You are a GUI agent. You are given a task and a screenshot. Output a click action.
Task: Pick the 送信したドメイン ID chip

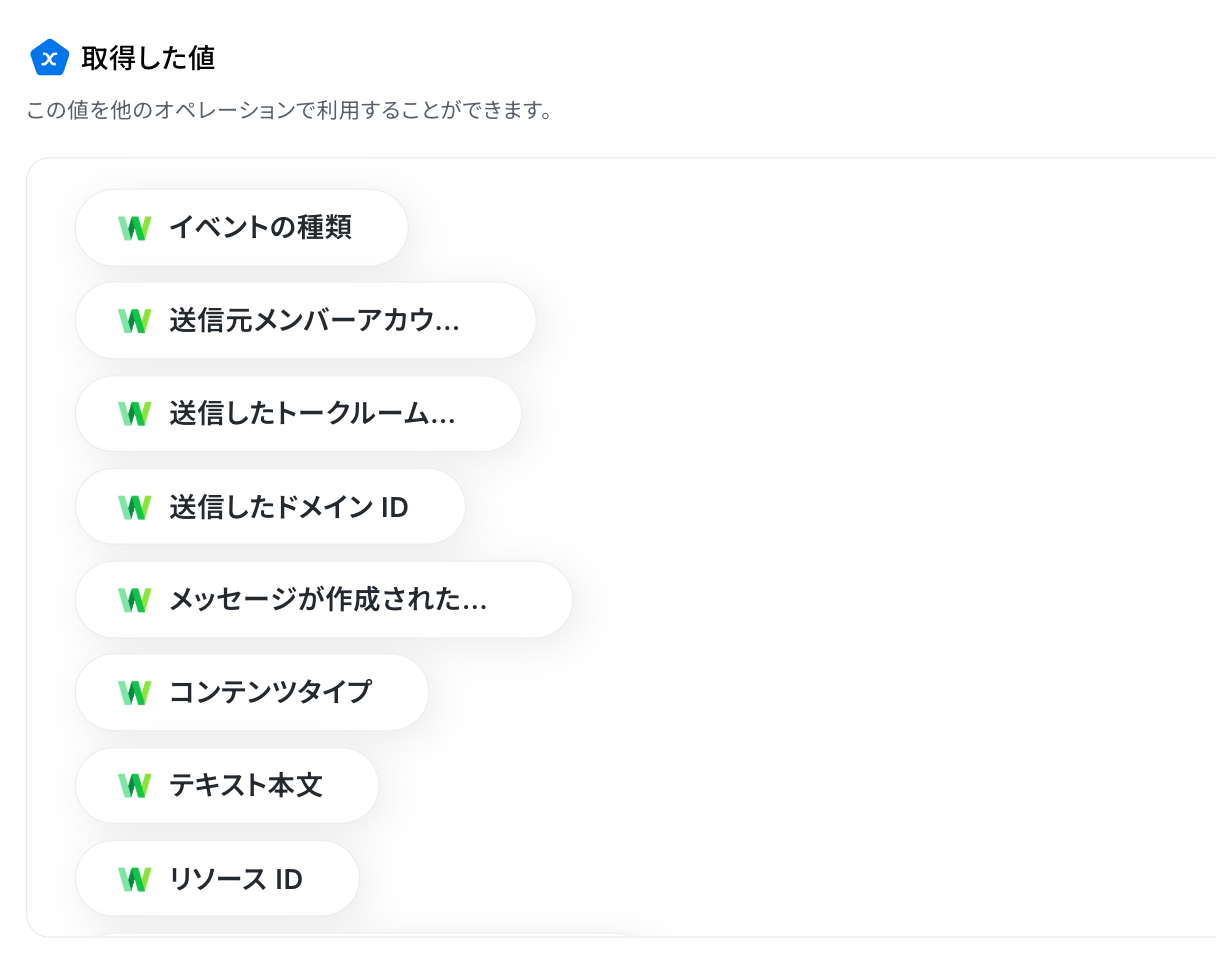coord(271,507)
